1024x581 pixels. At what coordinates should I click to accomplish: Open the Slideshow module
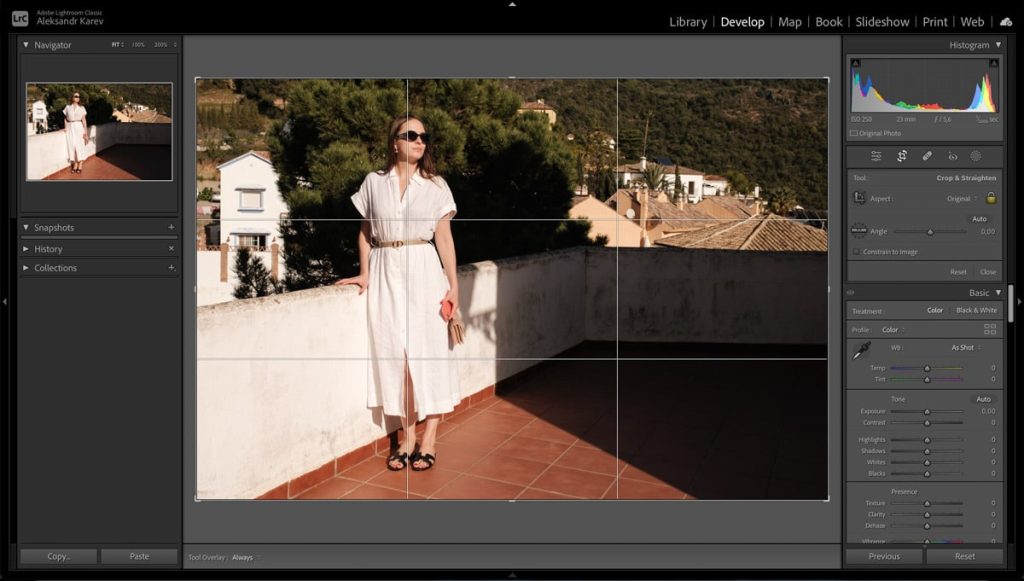click(882, 21)
